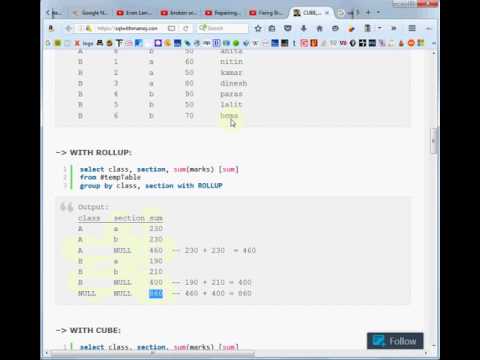Click the 'class' column header in output

click(89, 218)
